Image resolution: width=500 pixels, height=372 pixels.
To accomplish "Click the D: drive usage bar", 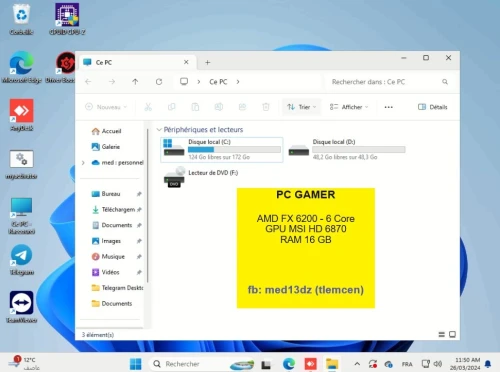I will pos(359,150).
